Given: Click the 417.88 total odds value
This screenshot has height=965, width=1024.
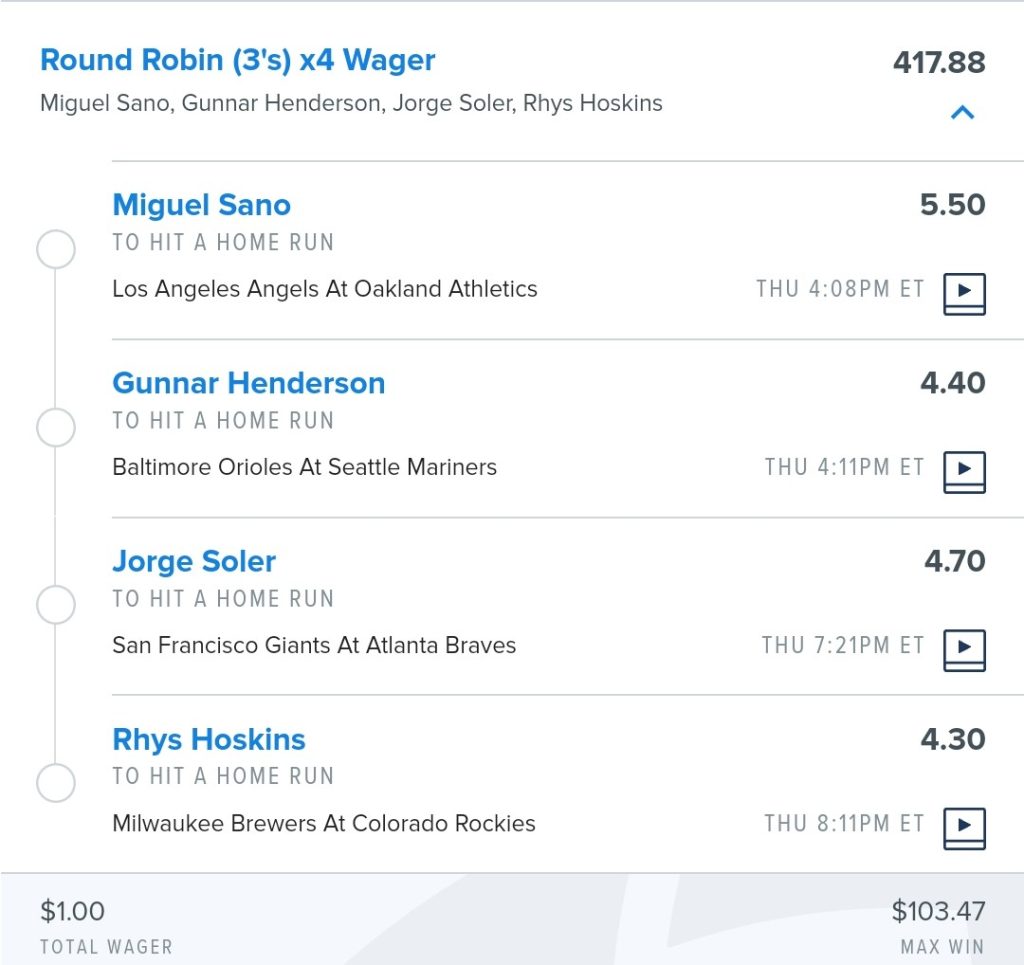Looking at the screenshot, I should (x=939, y=63).
